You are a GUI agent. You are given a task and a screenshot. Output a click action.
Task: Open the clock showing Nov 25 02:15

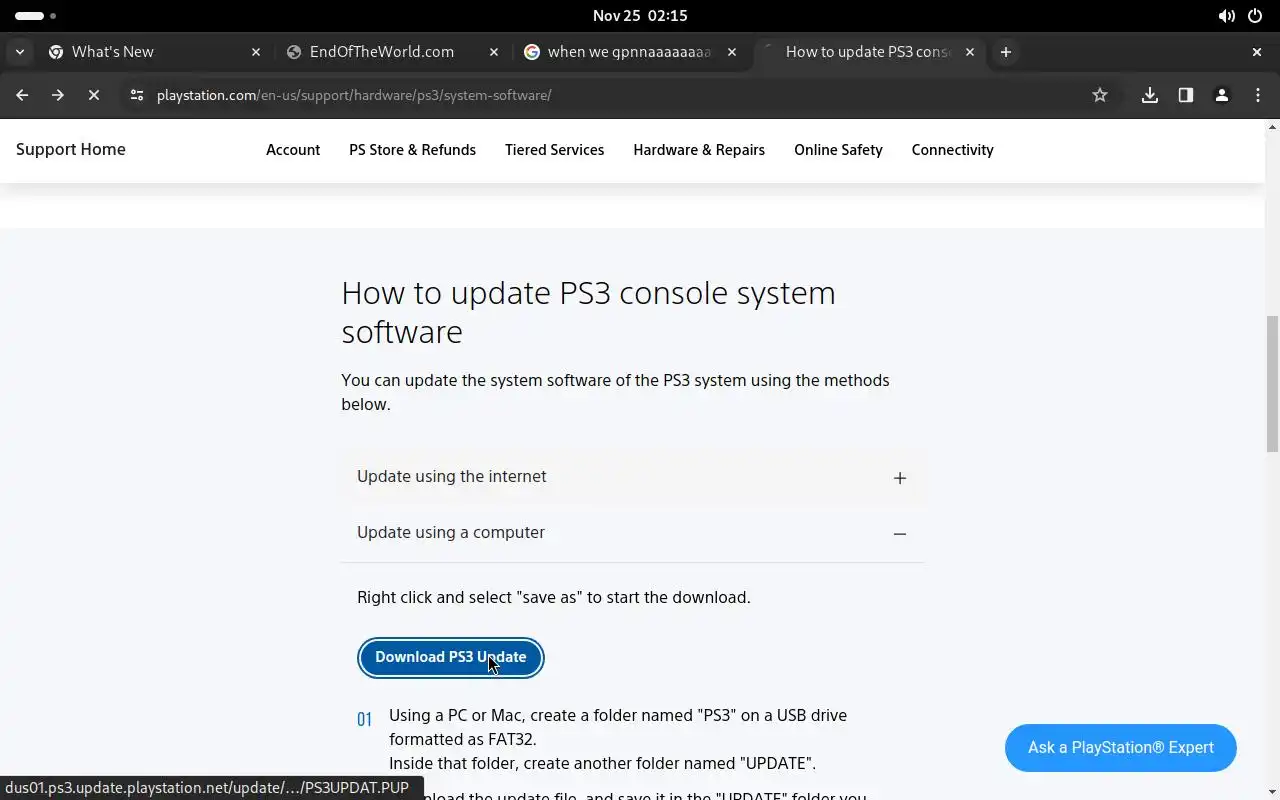pyautogui.click(x=640, y=16)
